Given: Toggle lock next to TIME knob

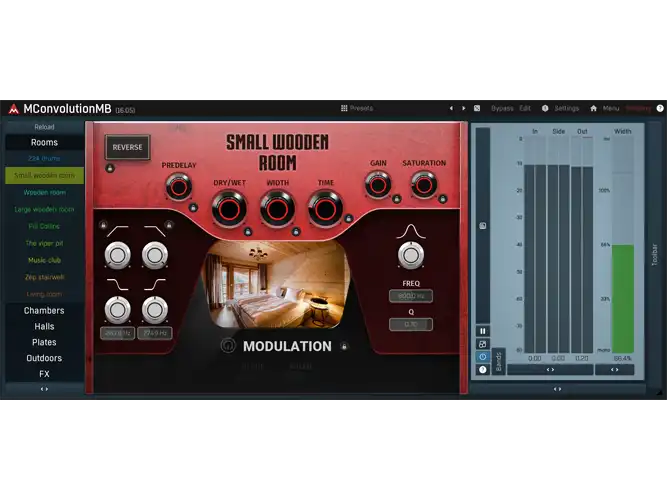Looking at the screenshot, I should 348,219.
